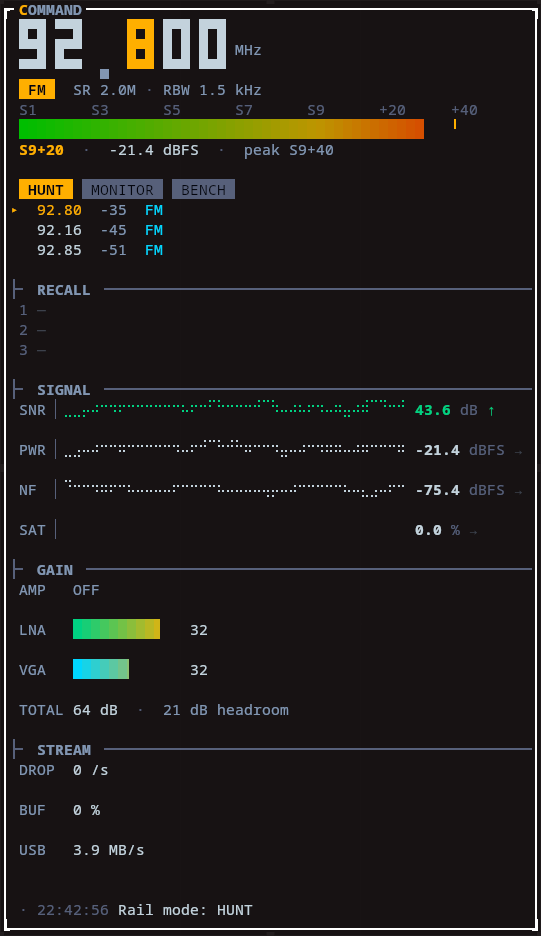Collapse the GAIN section header
The height and width of the screenshot is (936, 541).
pyautogui.click(x=55, y=570)
